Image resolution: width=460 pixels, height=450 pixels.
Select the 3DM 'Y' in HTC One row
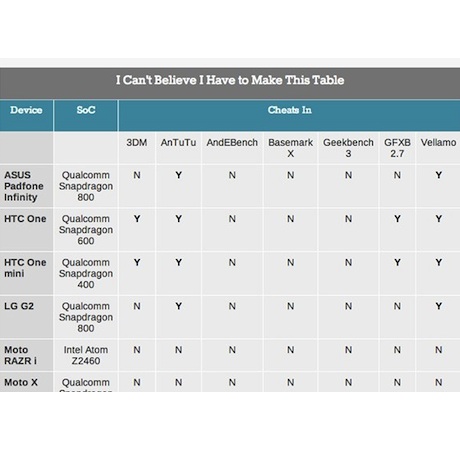click(x=137, y=219)
